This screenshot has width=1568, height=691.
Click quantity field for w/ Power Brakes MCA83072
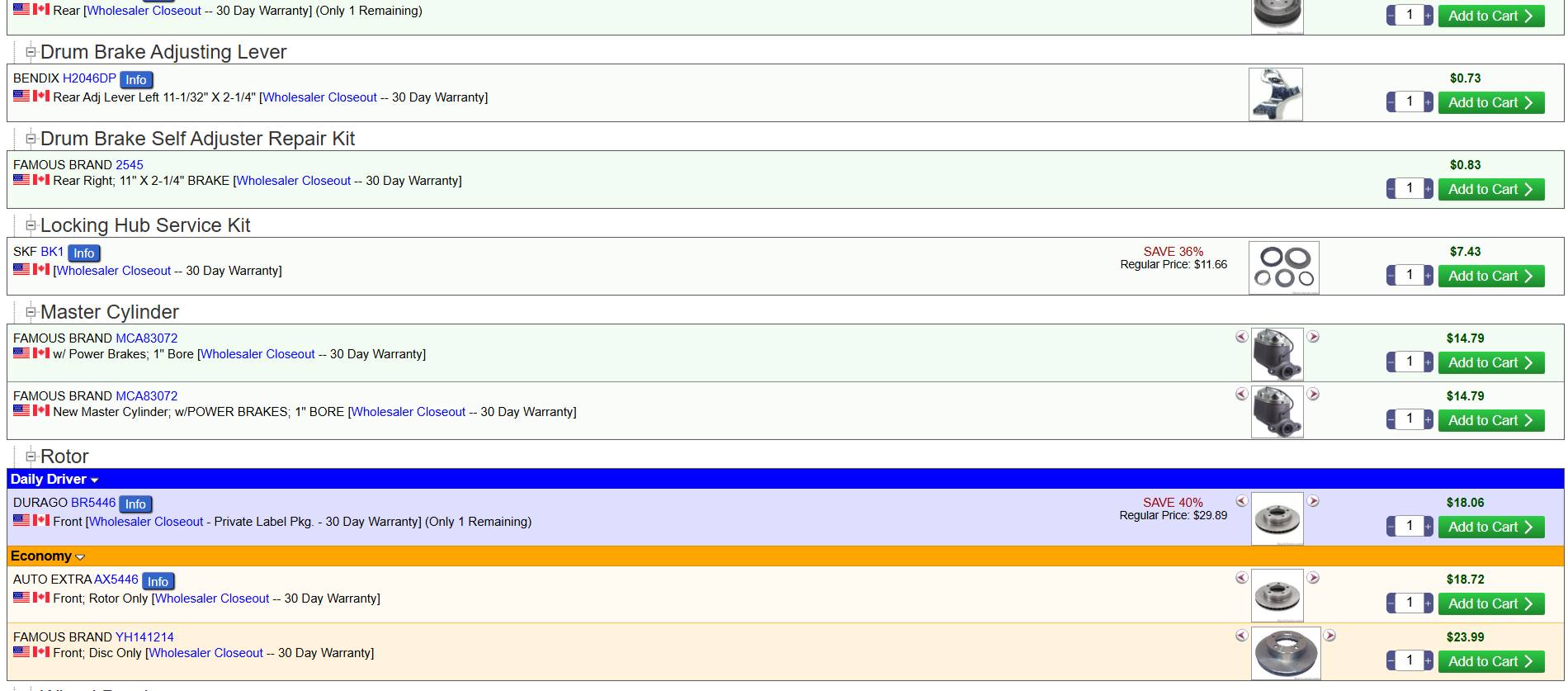point(1410,362)
